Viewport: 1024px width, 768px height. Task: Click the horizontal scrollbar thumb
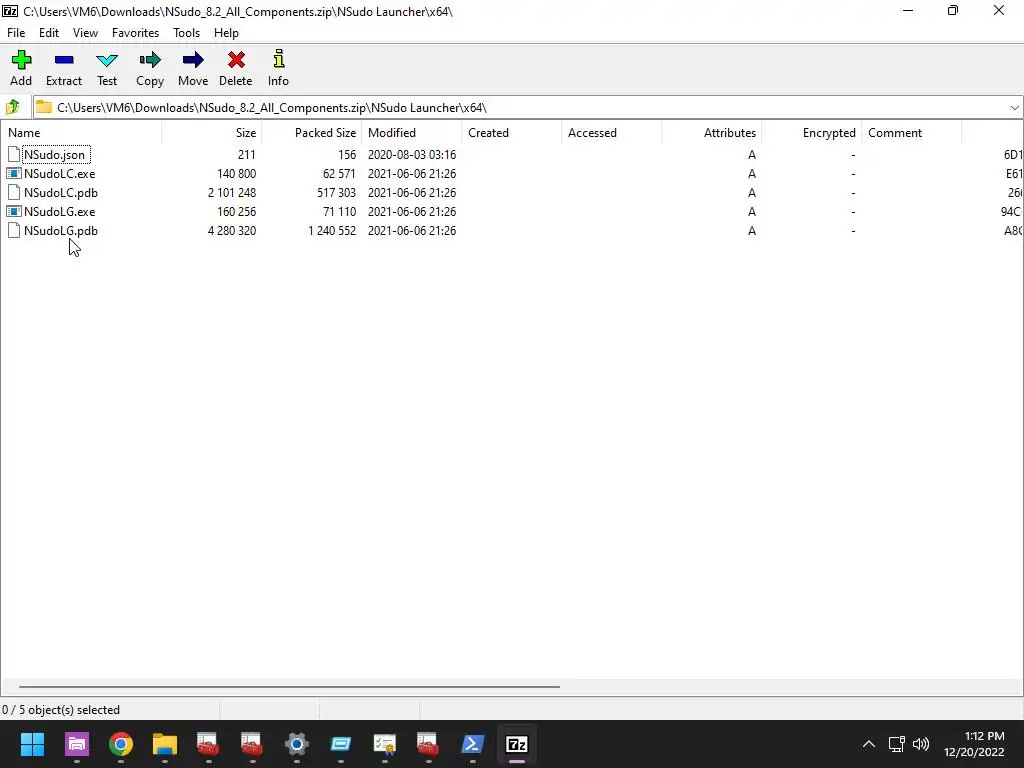click(289, 686)
